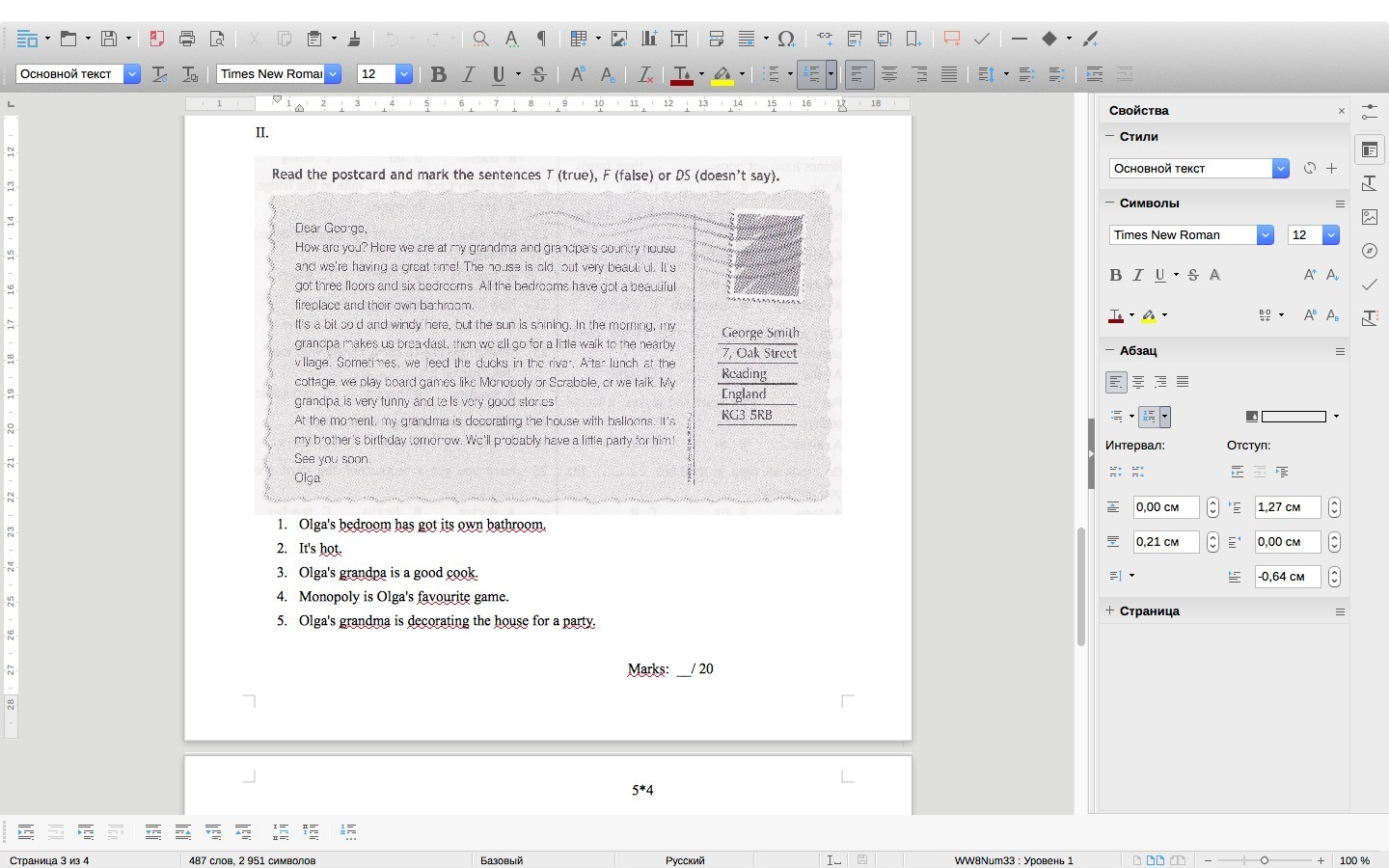Open the Find and Replace tool

479,39
